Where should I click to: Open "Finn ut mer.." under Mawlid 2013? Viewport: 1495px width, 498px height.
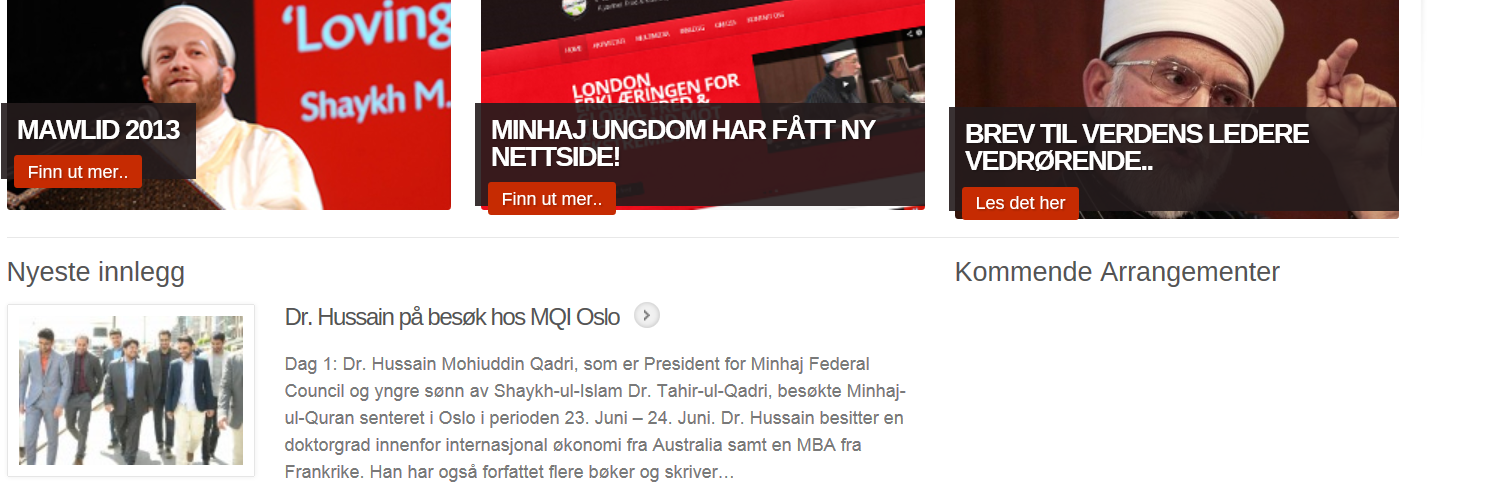click(x=78, y=172)
